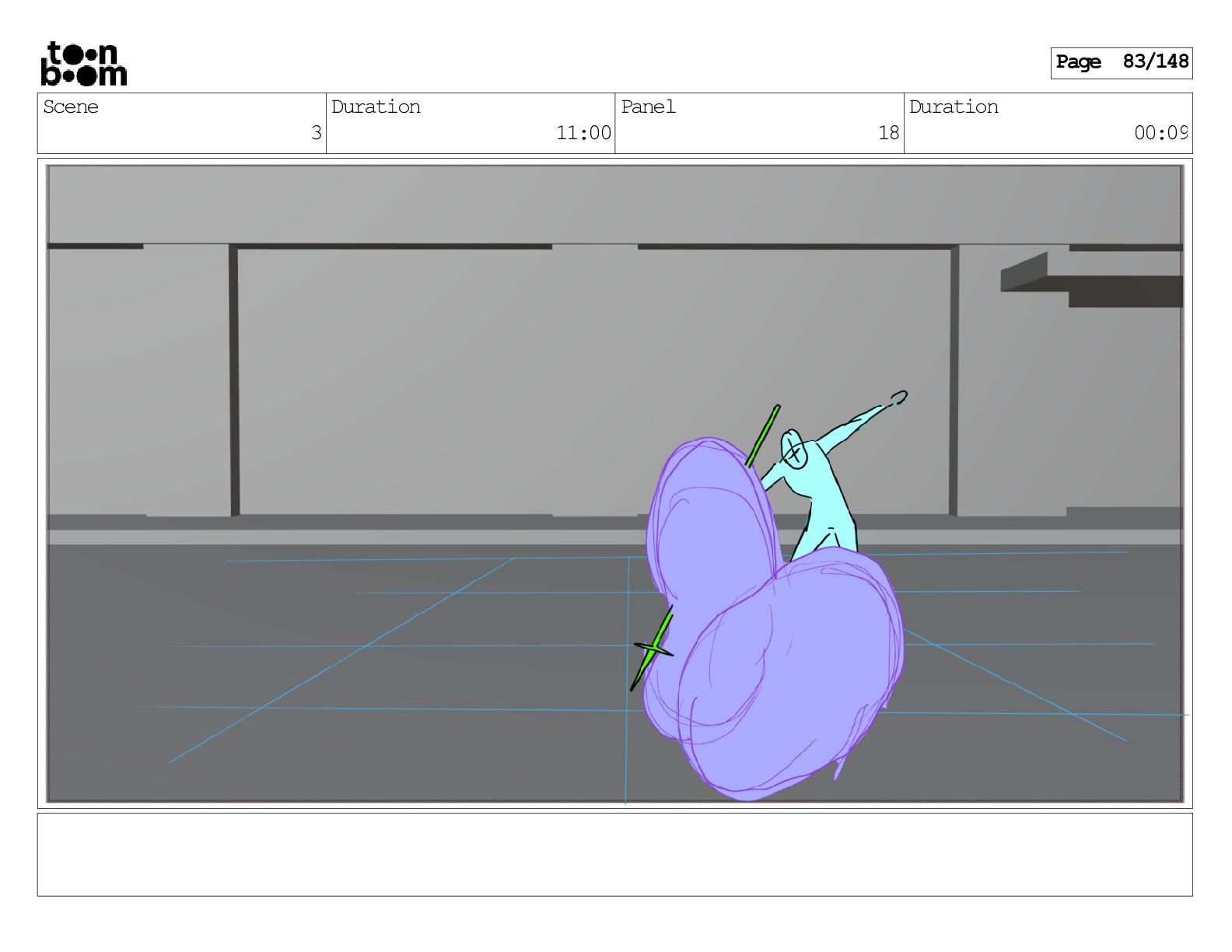Click the panel number 18
Screen dimensions: 1232x952
click(888, 133)
